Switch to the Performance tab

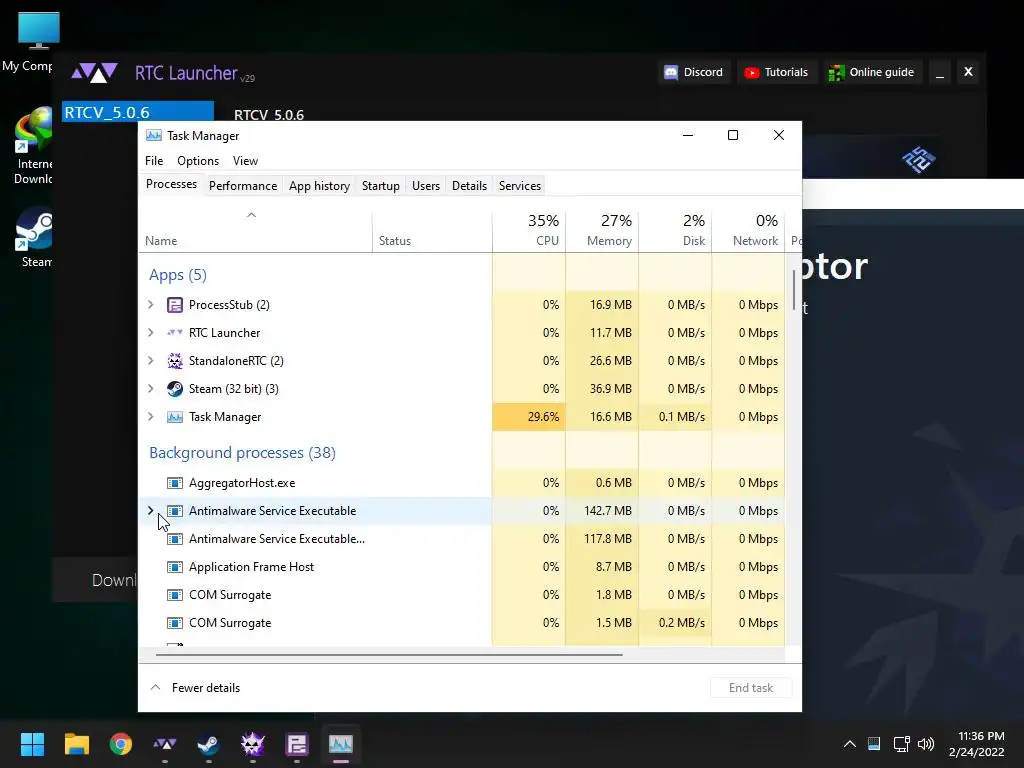point(243,185)
